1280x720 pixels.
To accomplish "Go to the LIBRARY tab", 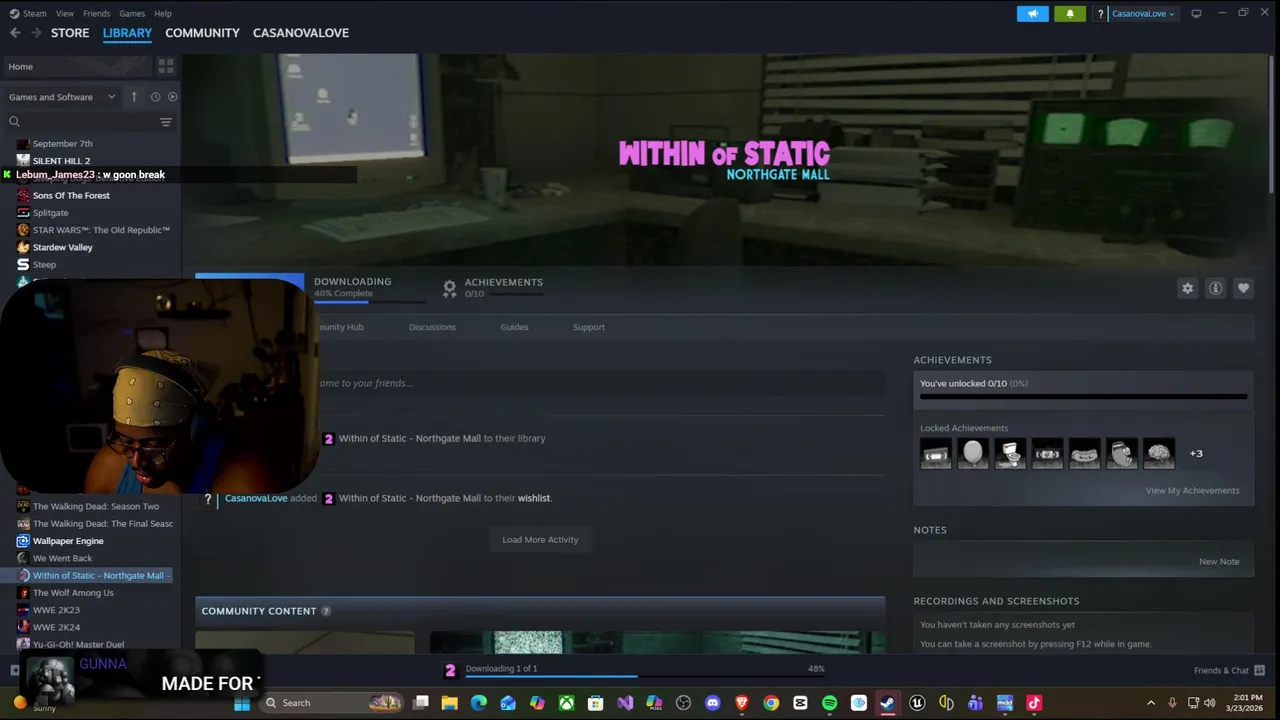I will tap(127, 33).
